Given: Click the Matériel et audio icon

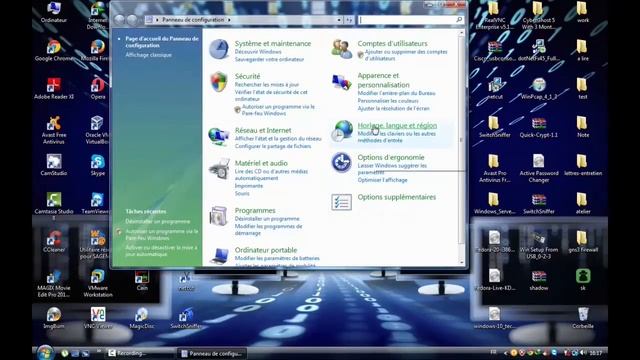Looking at the screenshot, I should point(219,169).
